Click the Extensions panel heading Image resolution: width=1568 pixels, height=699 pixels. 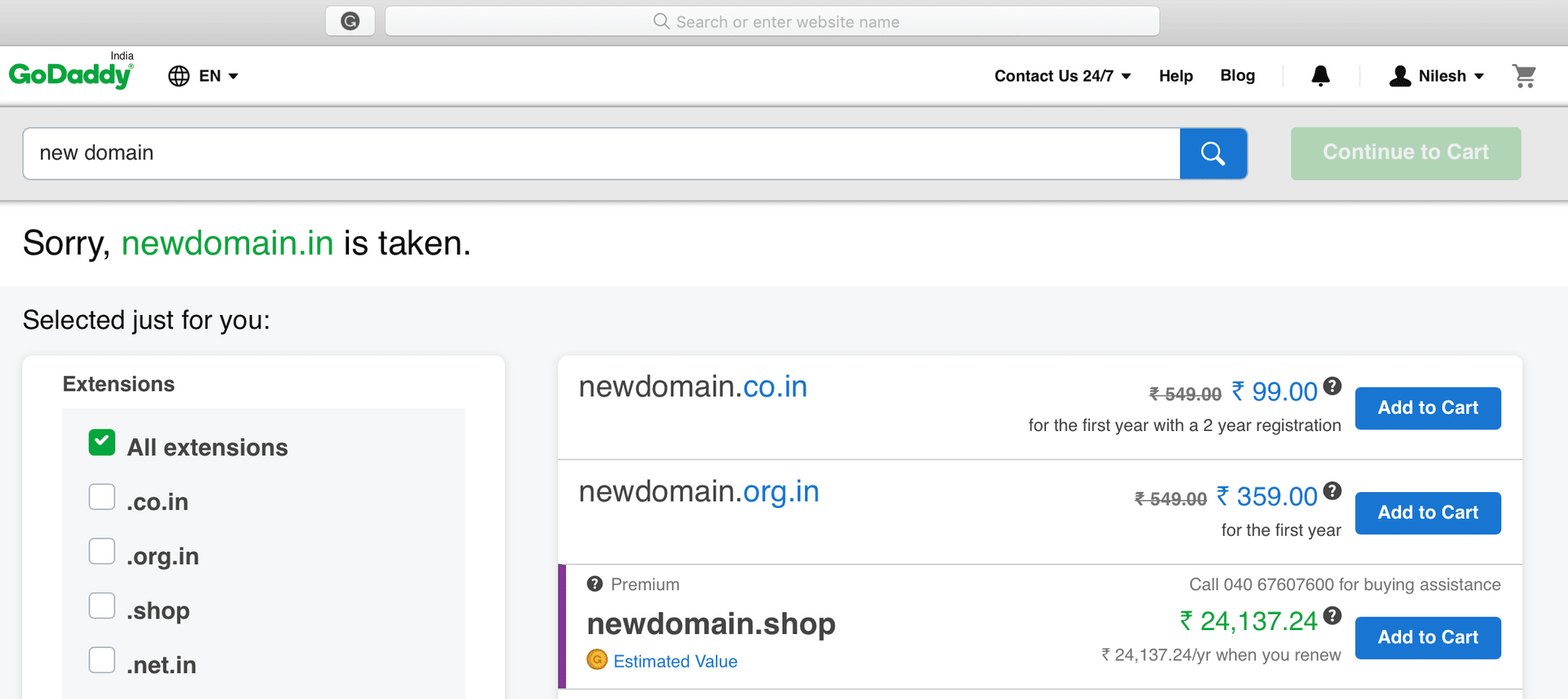click(118, 384)
